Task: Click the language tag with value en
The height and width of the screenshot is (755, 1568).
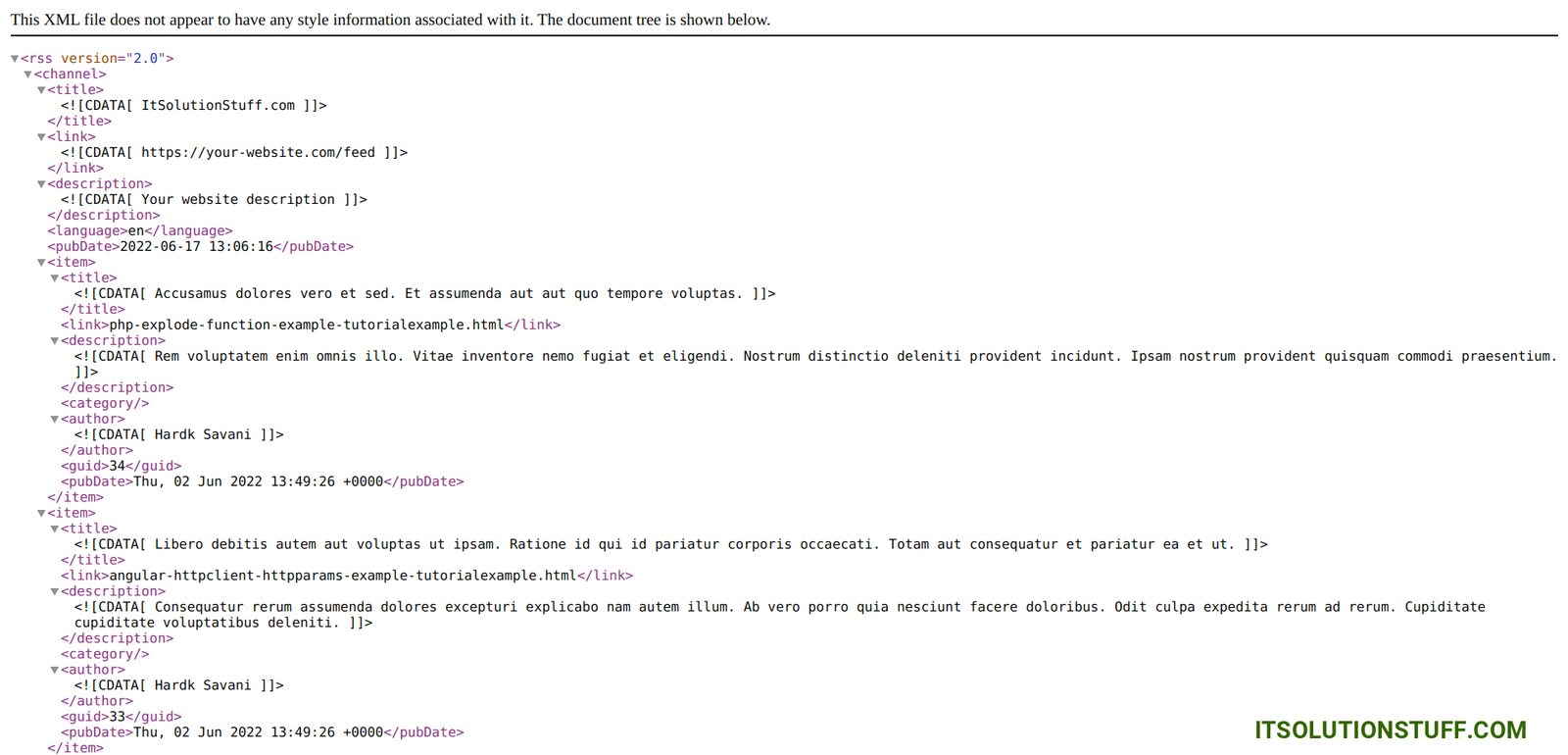Action: tap(140, 230)
